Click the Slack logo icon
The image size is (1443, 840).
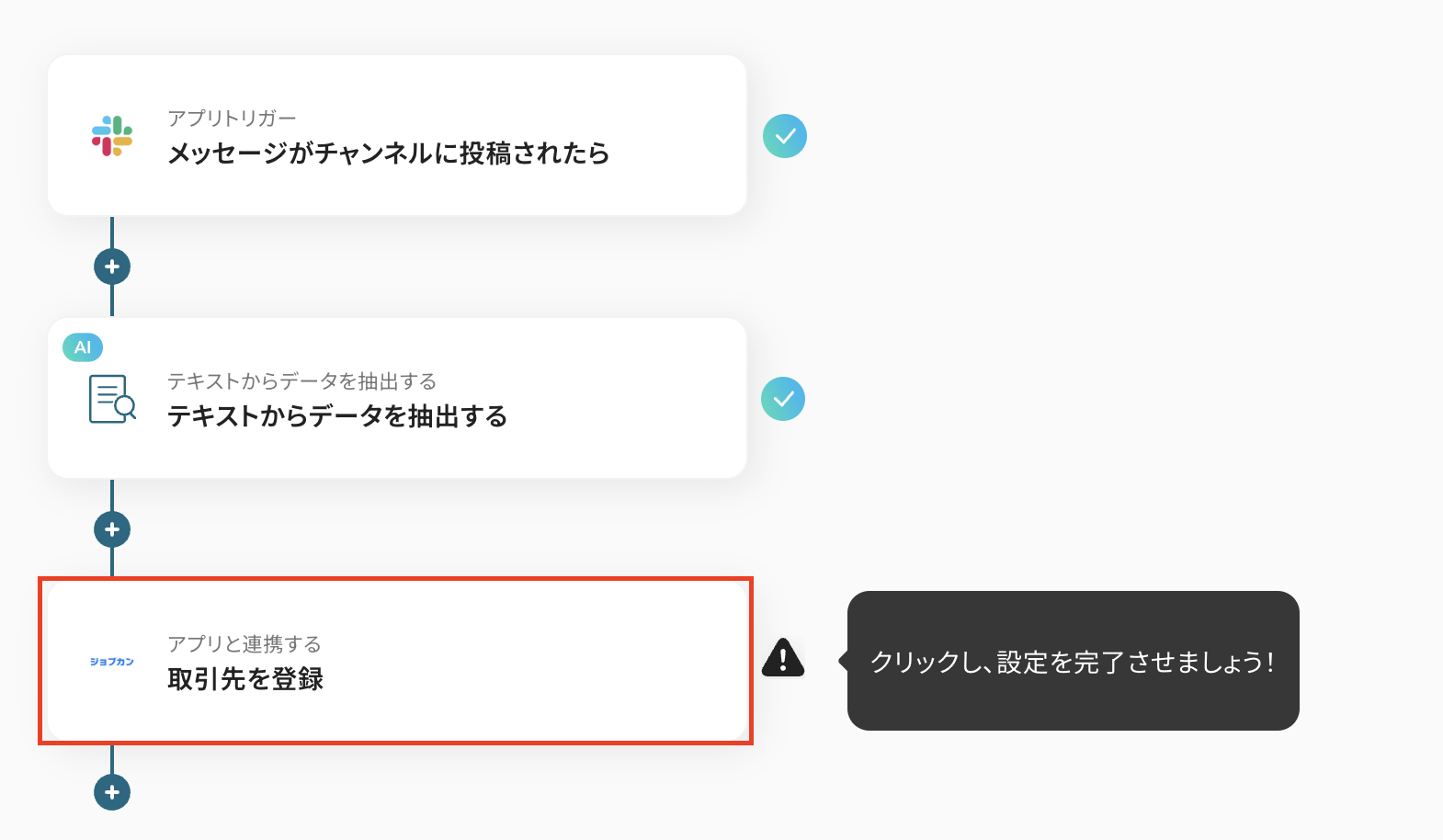pyautogui.click(x=112, y=136)
